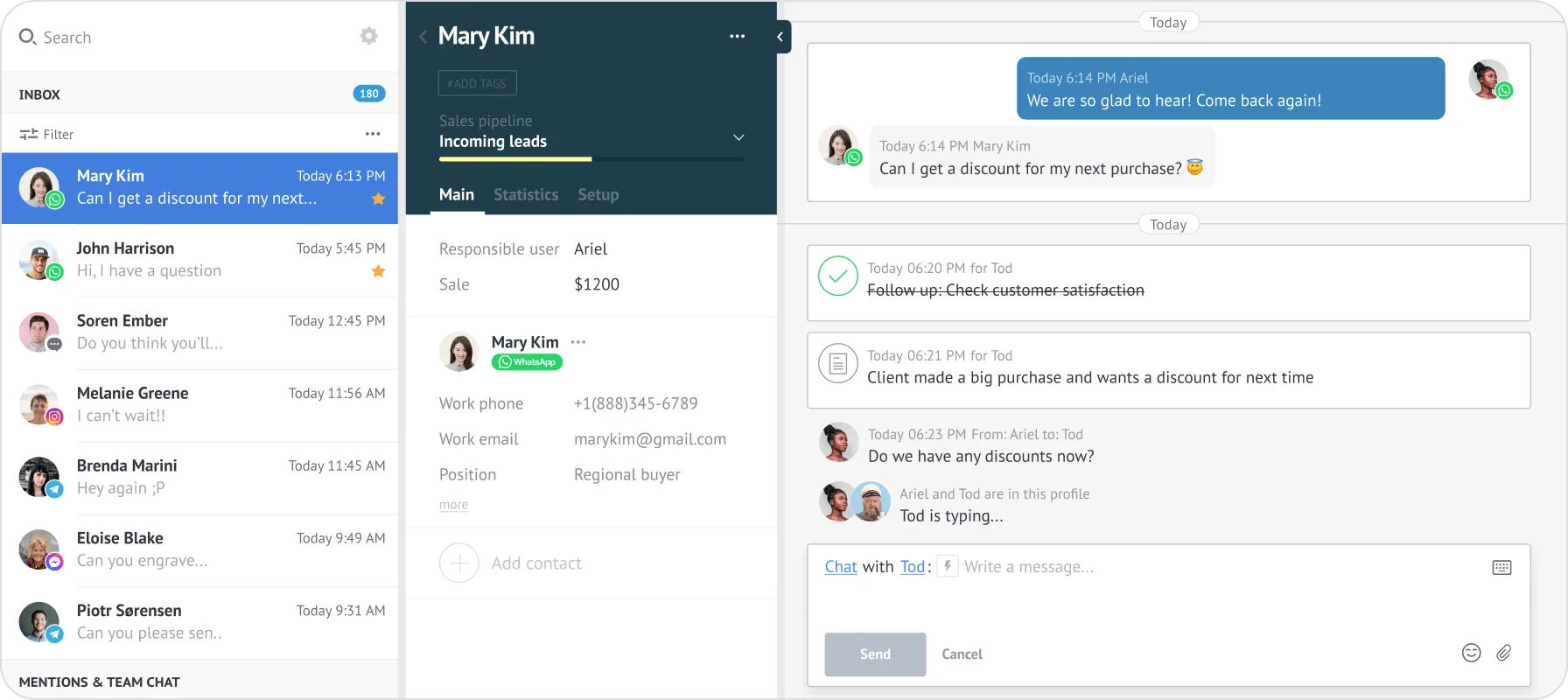Image resolution: width=1568 pixels, height=700 pixels.
Task: Open inbox filter options icon
Action: [29, 134]
